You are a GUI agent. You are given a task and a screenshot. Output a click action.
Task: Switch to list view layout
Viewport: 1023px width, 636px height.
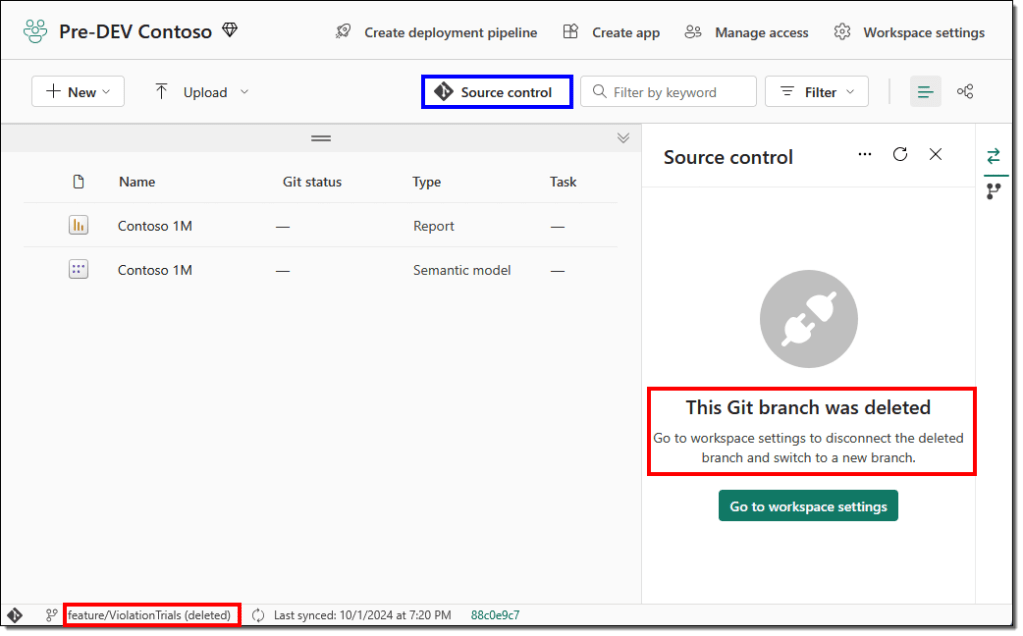point(925,92)
